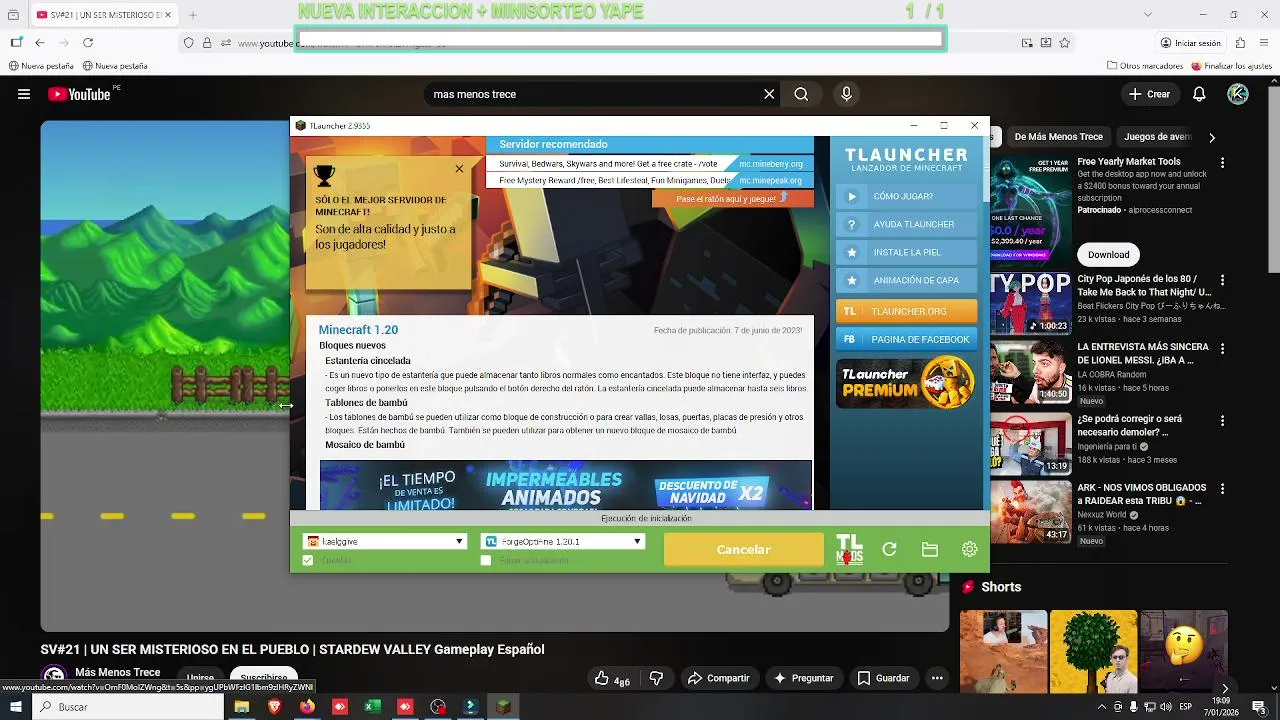Open Windows Start menu
Viewport: 1280px width, 720px height.
tap(15, 707)
